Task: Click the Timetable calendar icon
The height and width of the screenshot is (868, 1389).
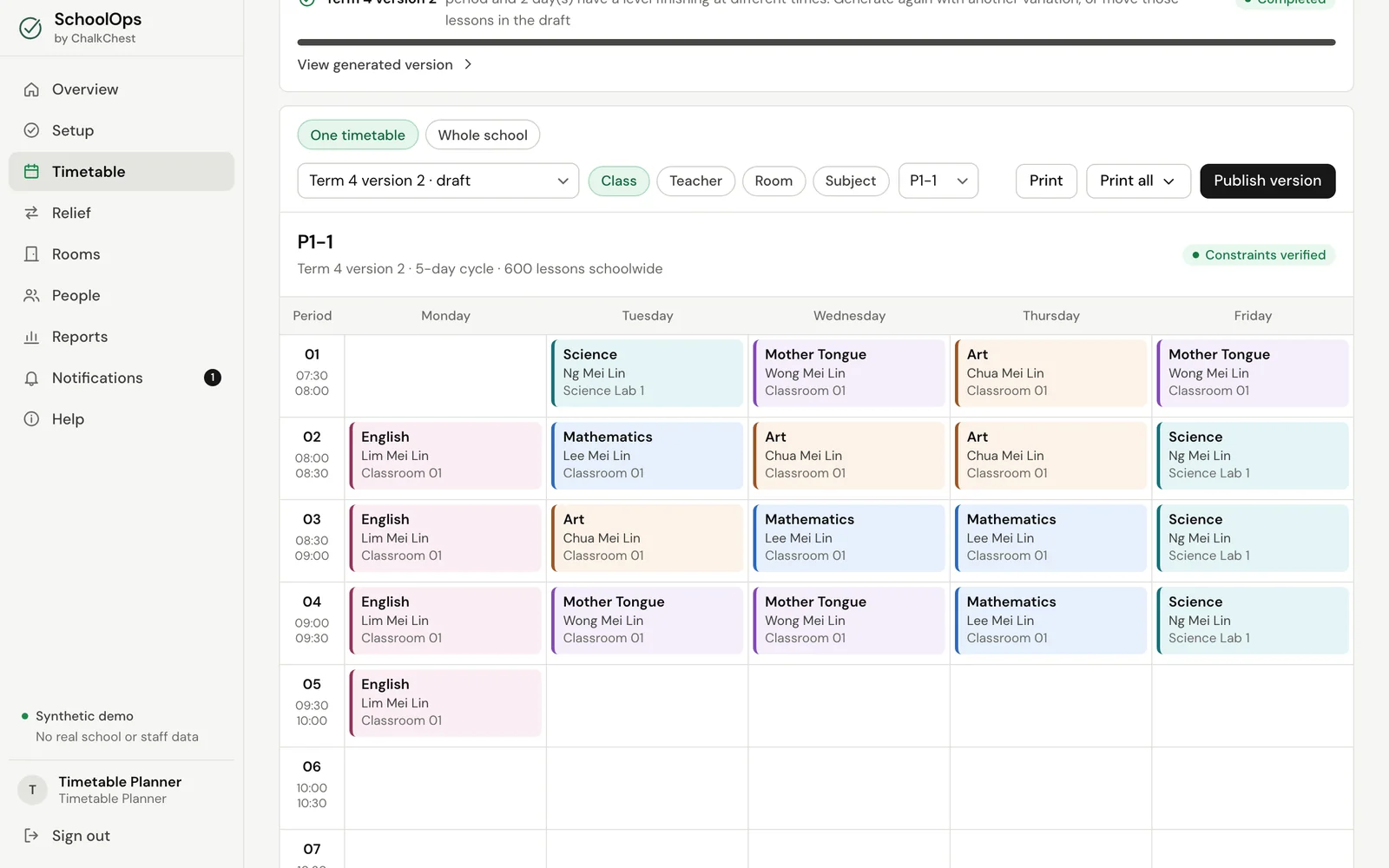Action: tap(31, 172)
